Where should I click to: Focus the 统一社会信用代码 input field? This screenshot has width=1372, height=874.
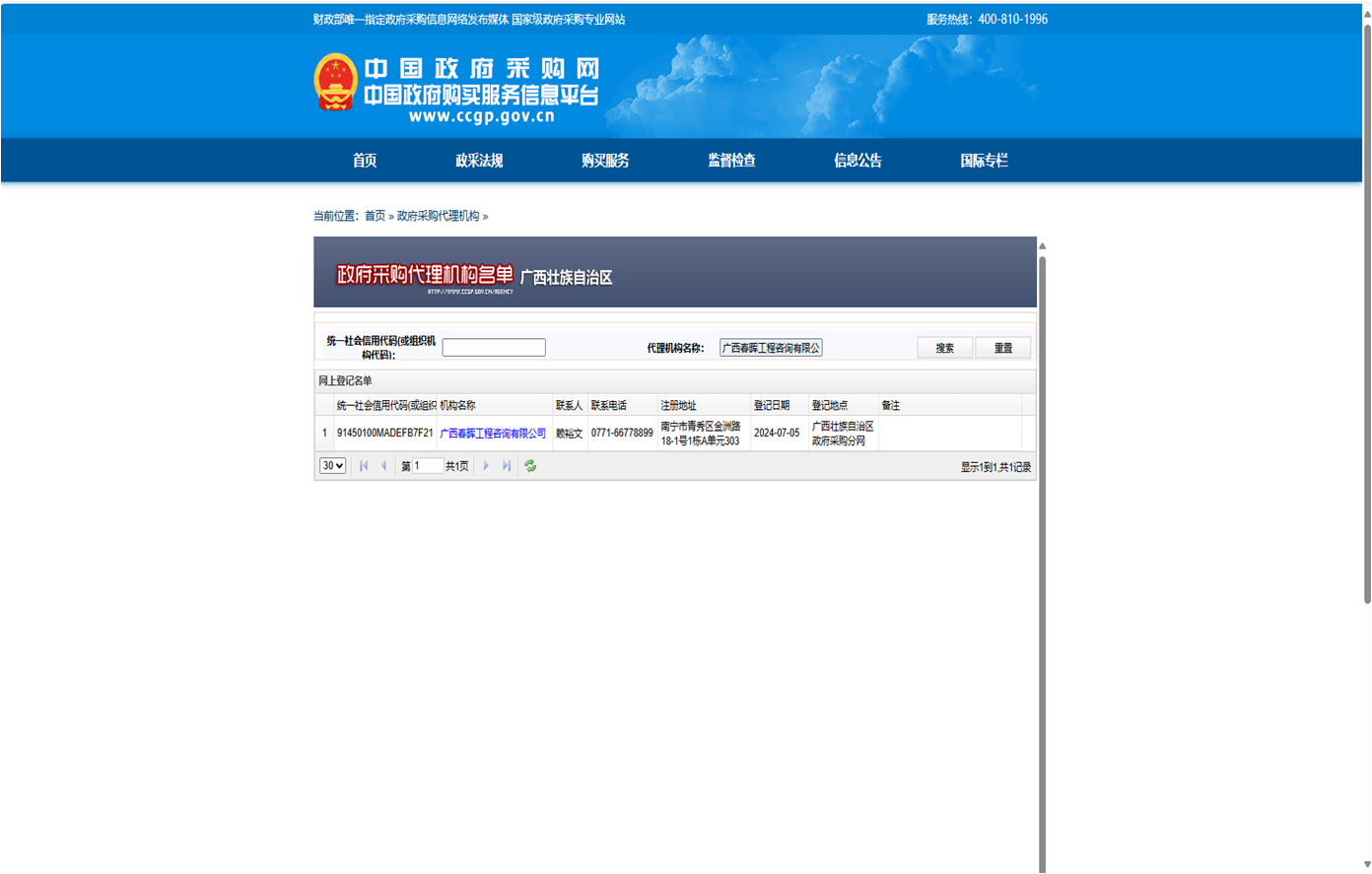pos(494,348)
